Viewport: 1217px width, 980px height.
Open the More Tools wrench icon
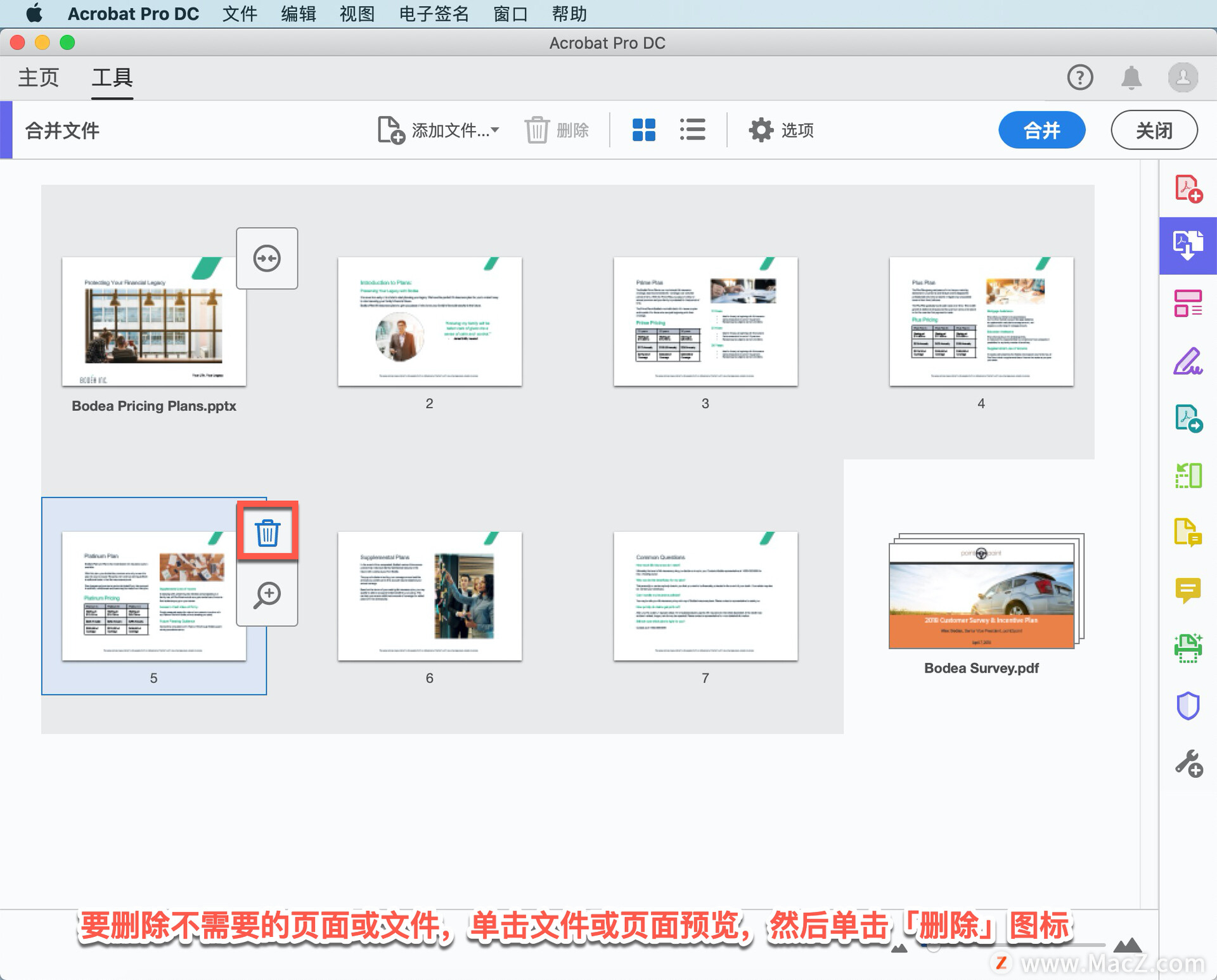pyautogui.click(x=1188, y=763)
